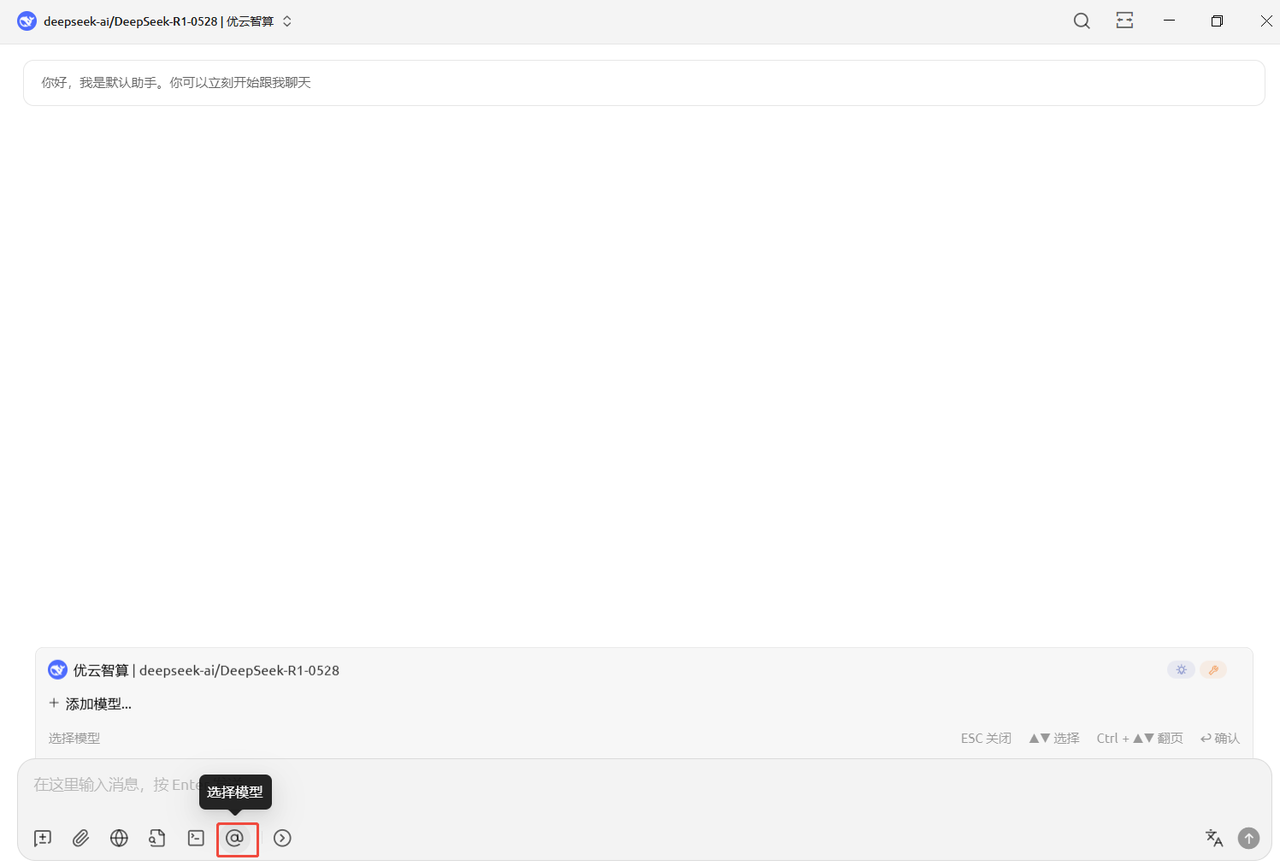Click the default assistant greeting message
Image resolution: width=1280 pixels, height=866 pixels.
[644, 83]
